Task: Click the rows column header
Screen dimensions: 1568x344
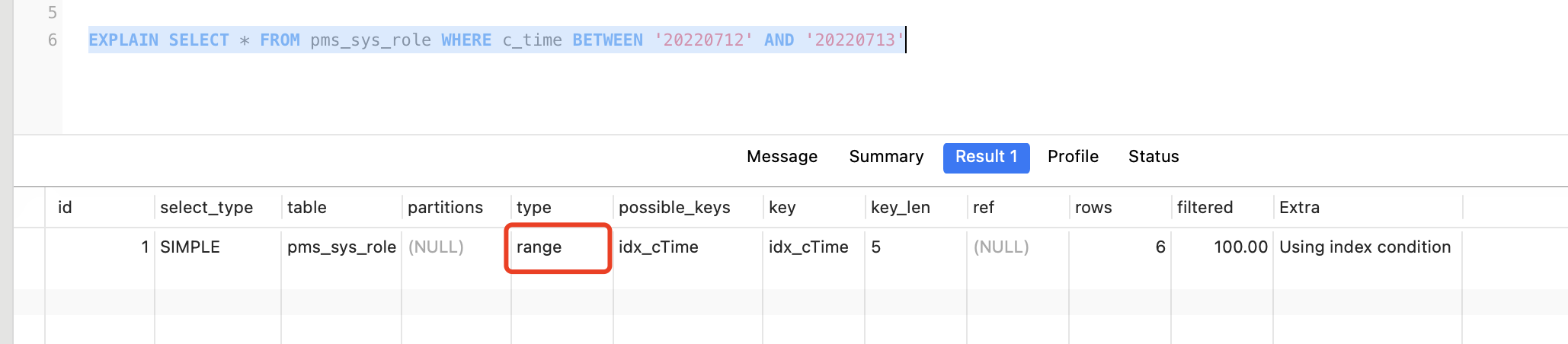Action: [x=1093, y=208]
